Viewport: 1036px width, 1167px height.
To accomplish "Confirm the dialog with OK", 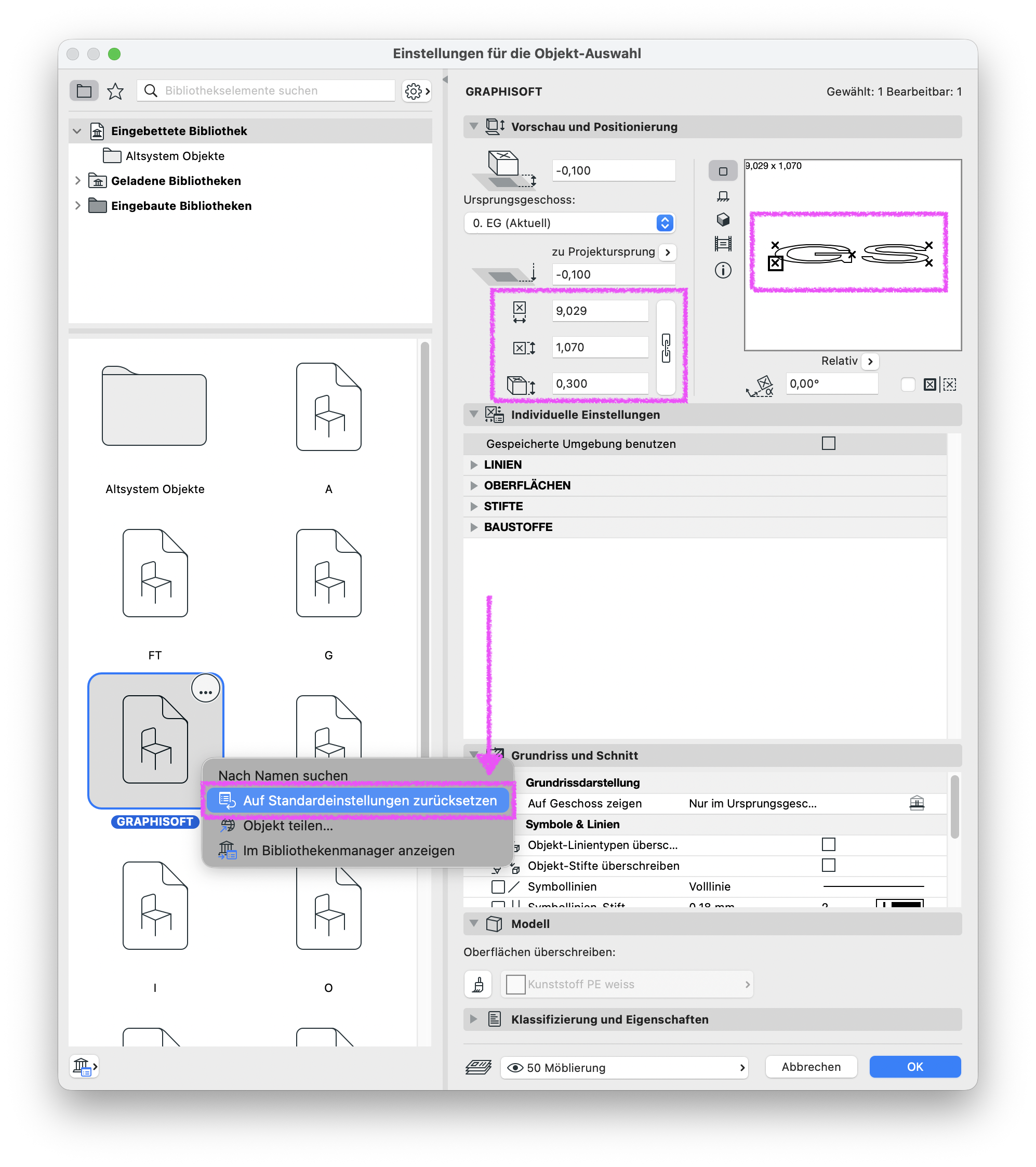I will click(x=915, y=1067).
